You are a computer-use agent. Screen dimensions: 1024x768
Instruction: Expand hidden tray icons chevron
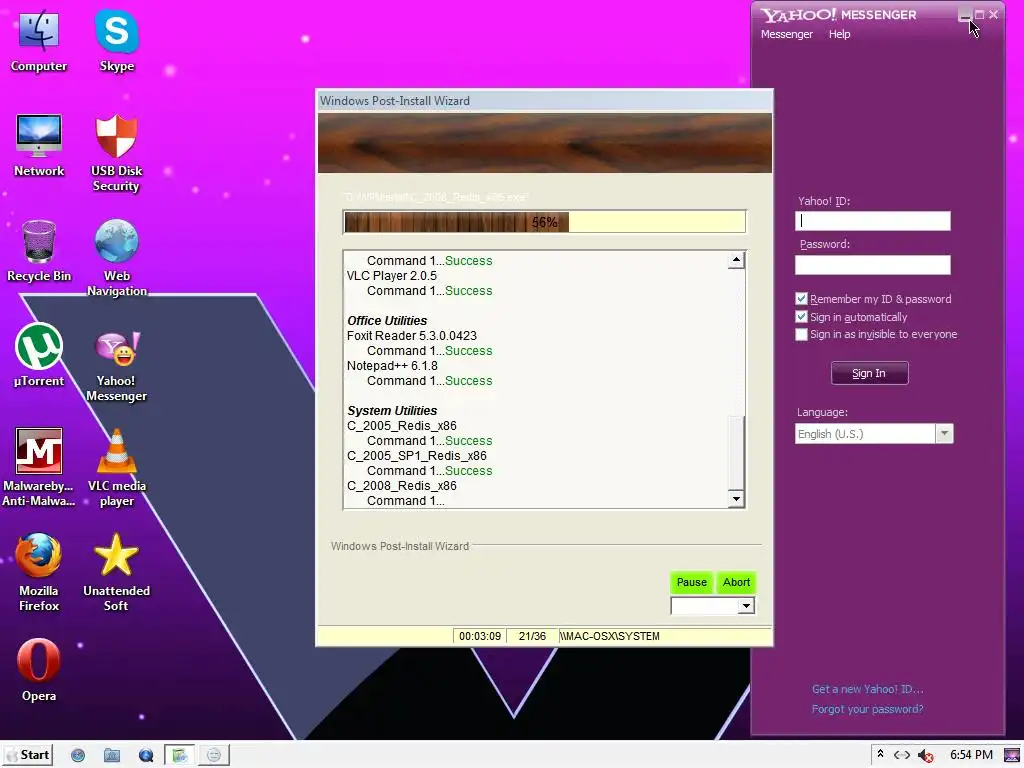coord(880,754)
